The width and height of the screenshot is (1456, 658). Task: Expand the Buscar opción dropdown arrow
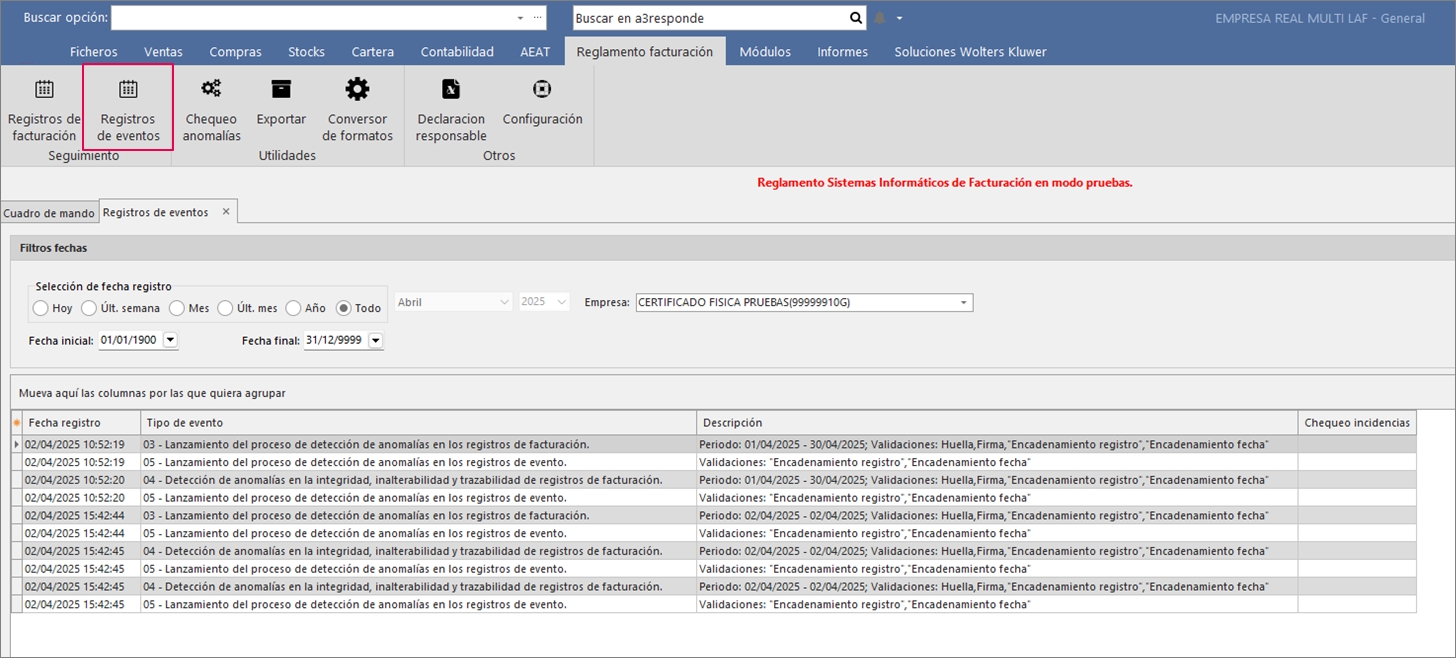520,18
